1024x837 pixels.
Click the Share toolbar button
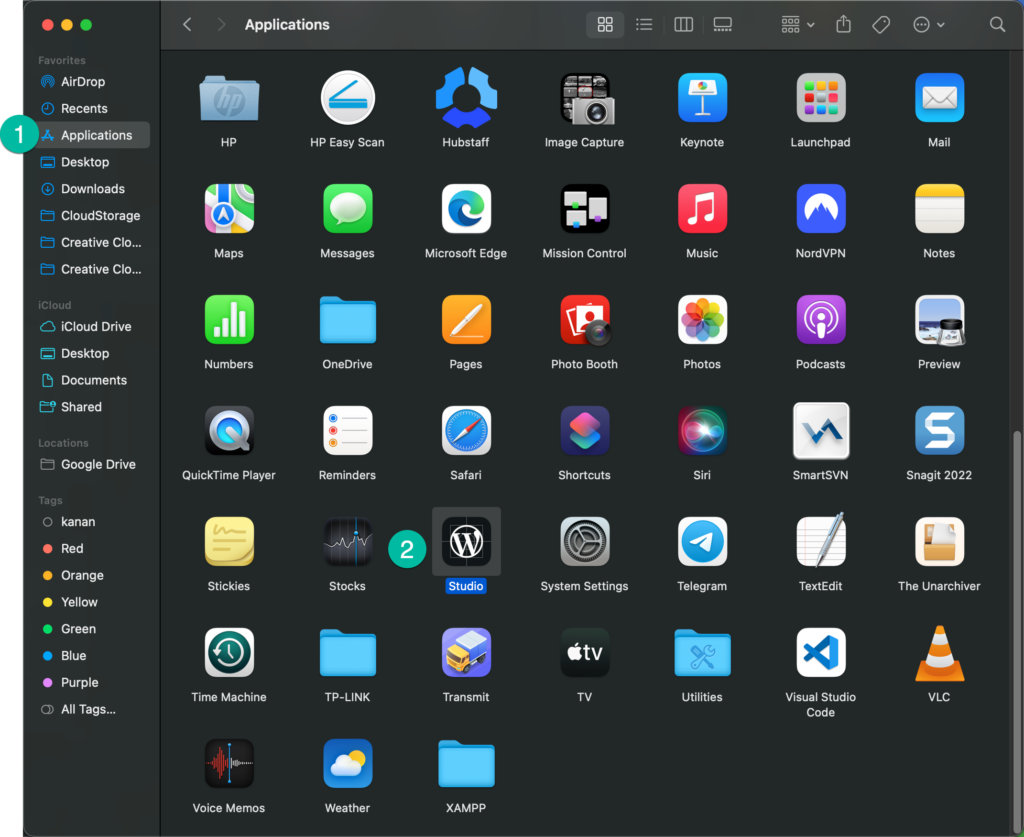point(843,25)
